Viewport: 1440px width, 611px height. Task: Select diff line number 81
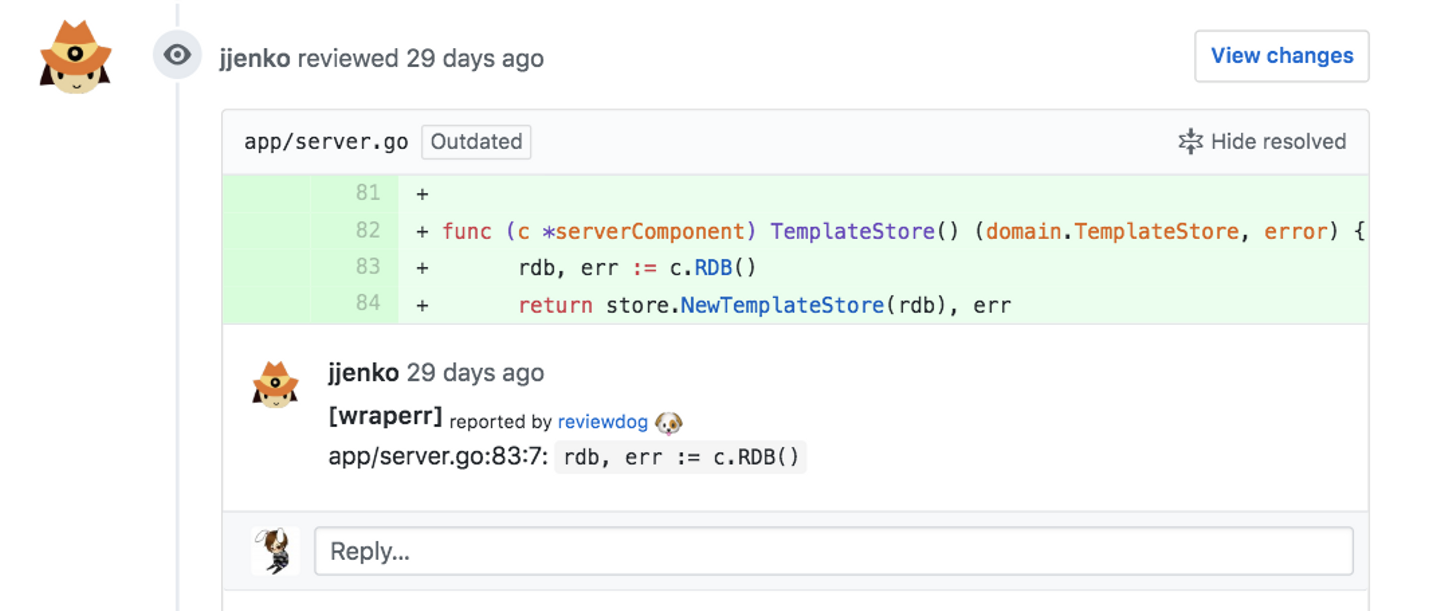click(368, 193)
